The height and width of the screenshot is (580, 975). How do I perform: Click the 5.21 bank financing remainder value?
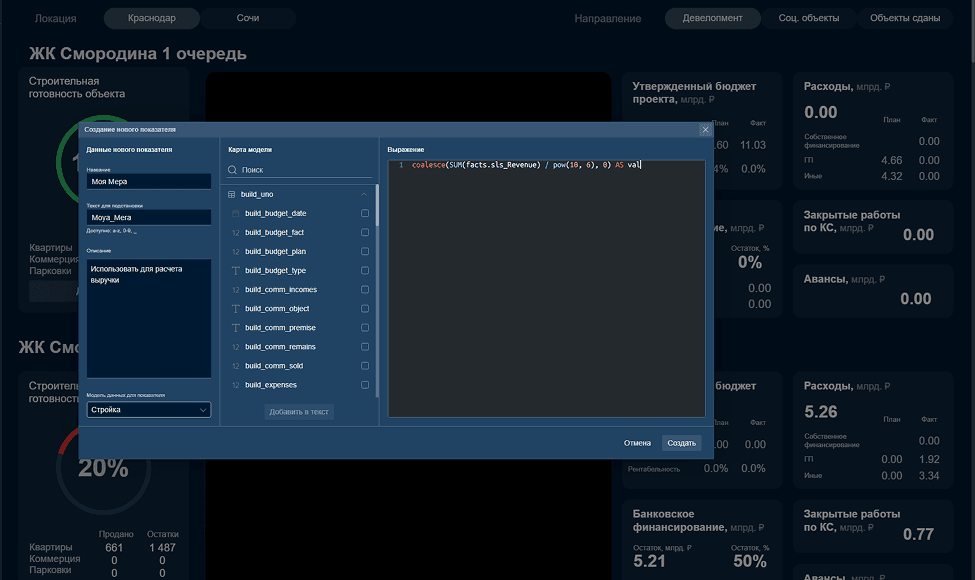coord(649,561)
